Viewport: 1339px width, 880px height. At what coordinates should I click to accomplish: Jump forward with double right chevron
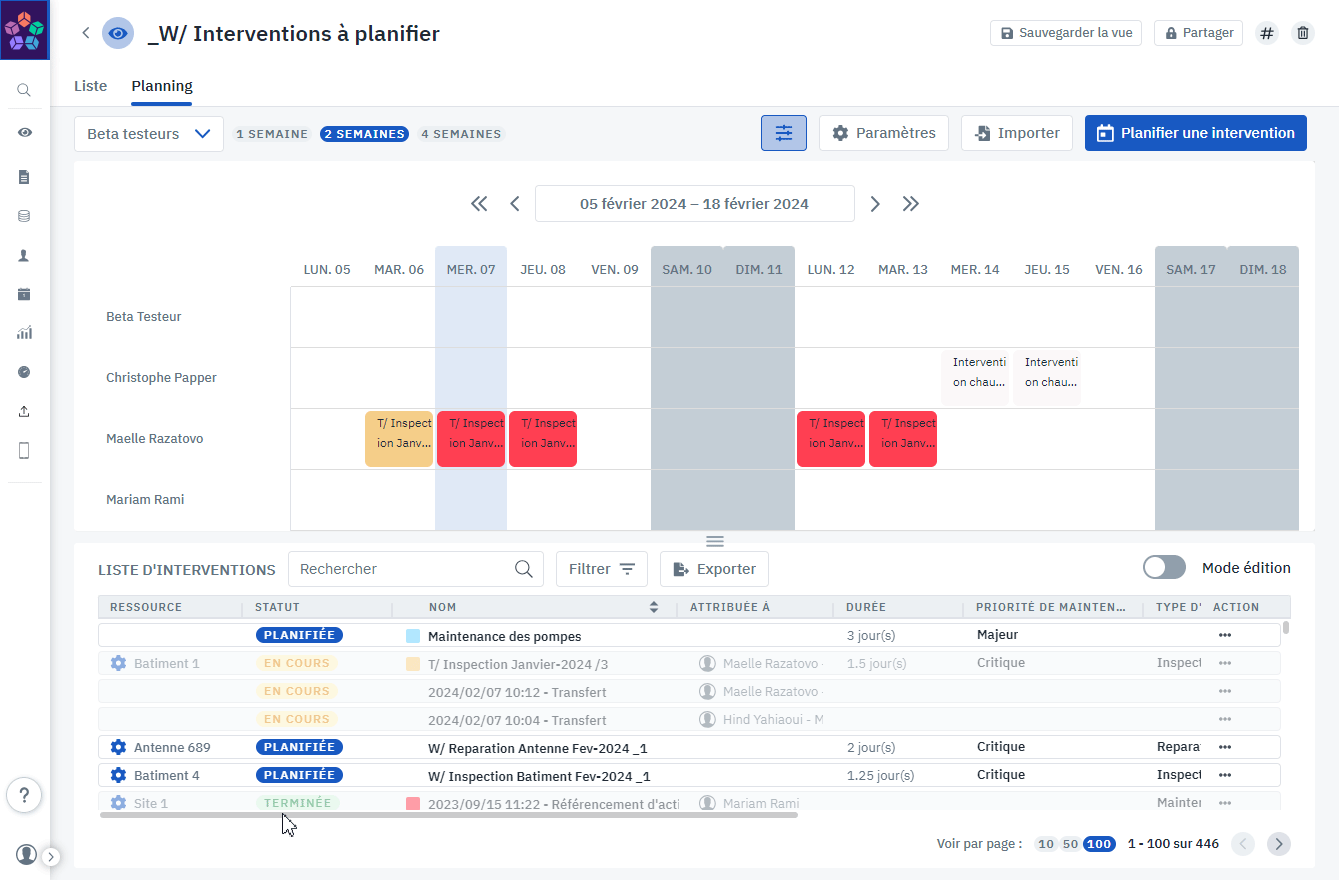pos(910,204)
